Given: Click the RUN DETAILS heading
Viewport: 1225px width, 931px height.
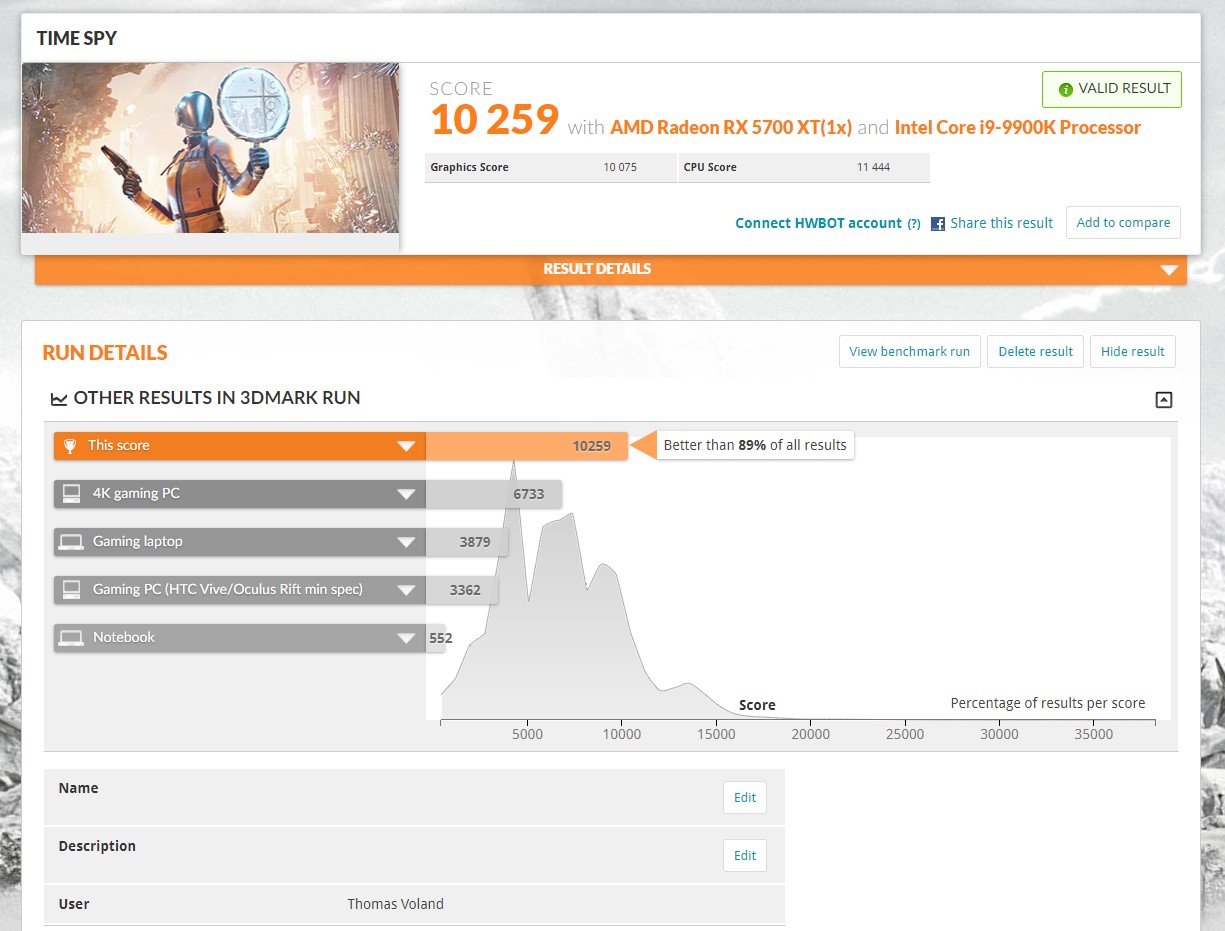Looking at the screenshot, I should click(x=105, y=352).
